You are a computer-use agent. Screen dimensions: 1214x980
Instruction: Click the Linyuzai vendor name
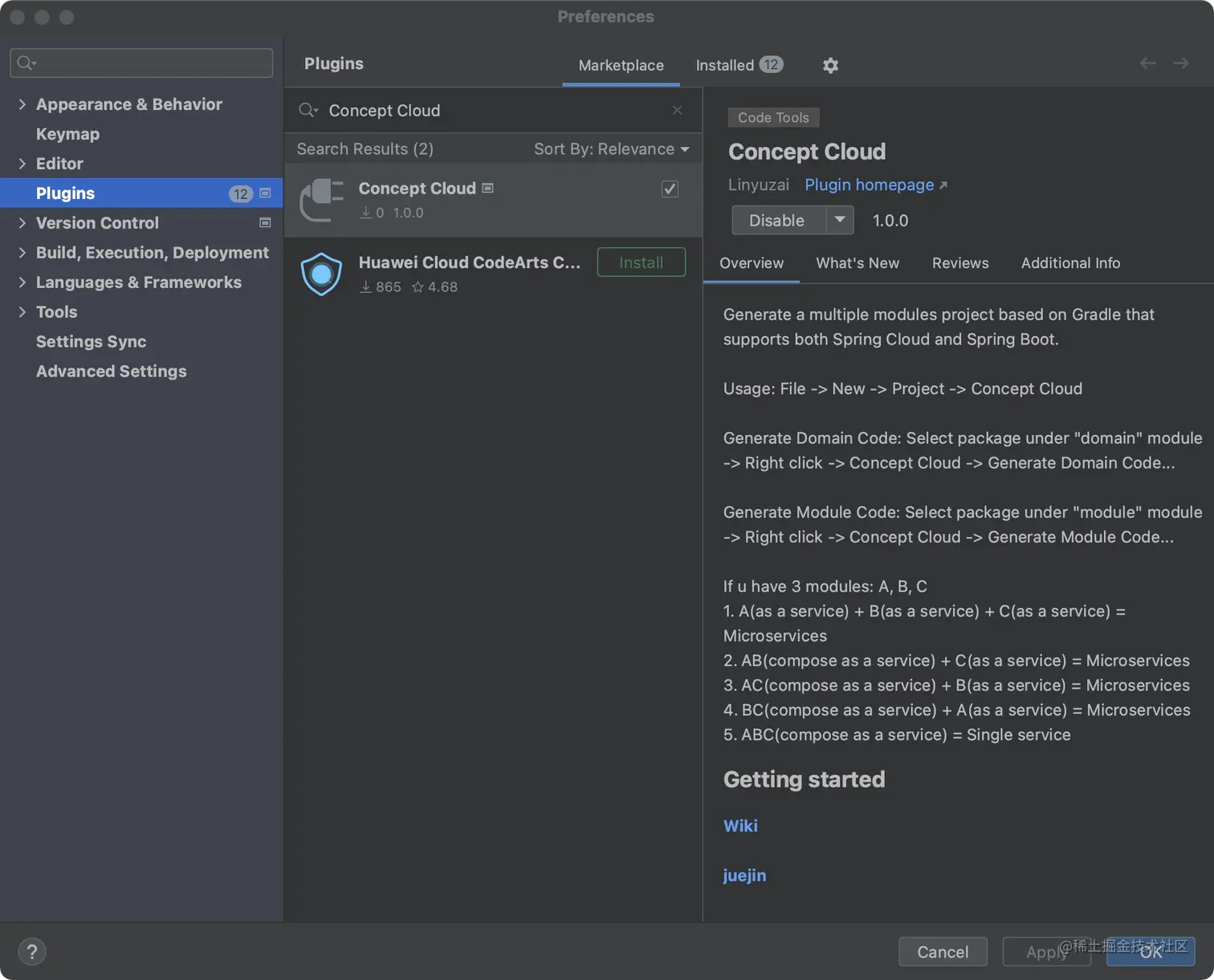point(759,185)
